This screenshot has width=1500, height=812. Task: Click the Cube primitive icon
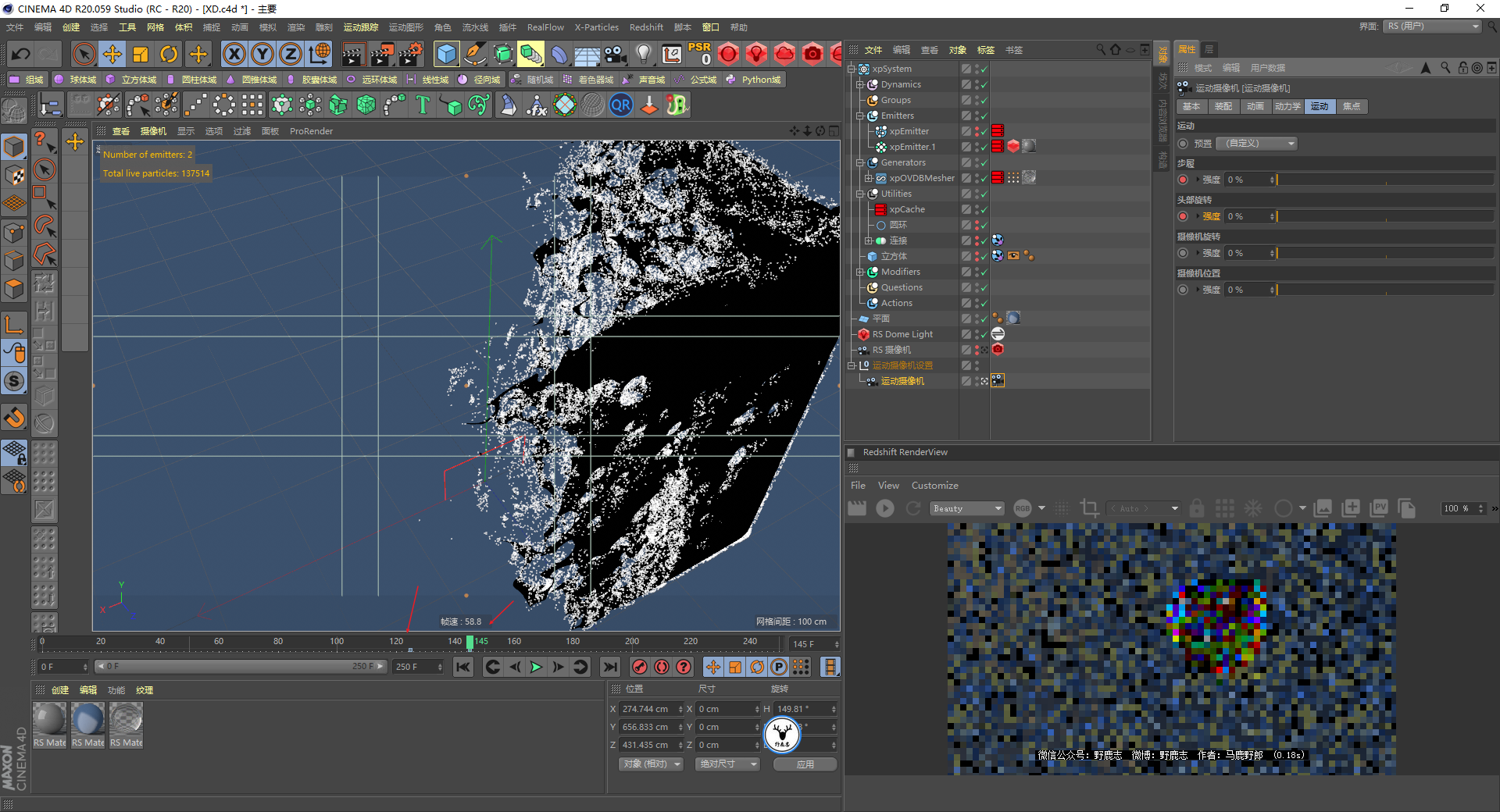[446, 54]
